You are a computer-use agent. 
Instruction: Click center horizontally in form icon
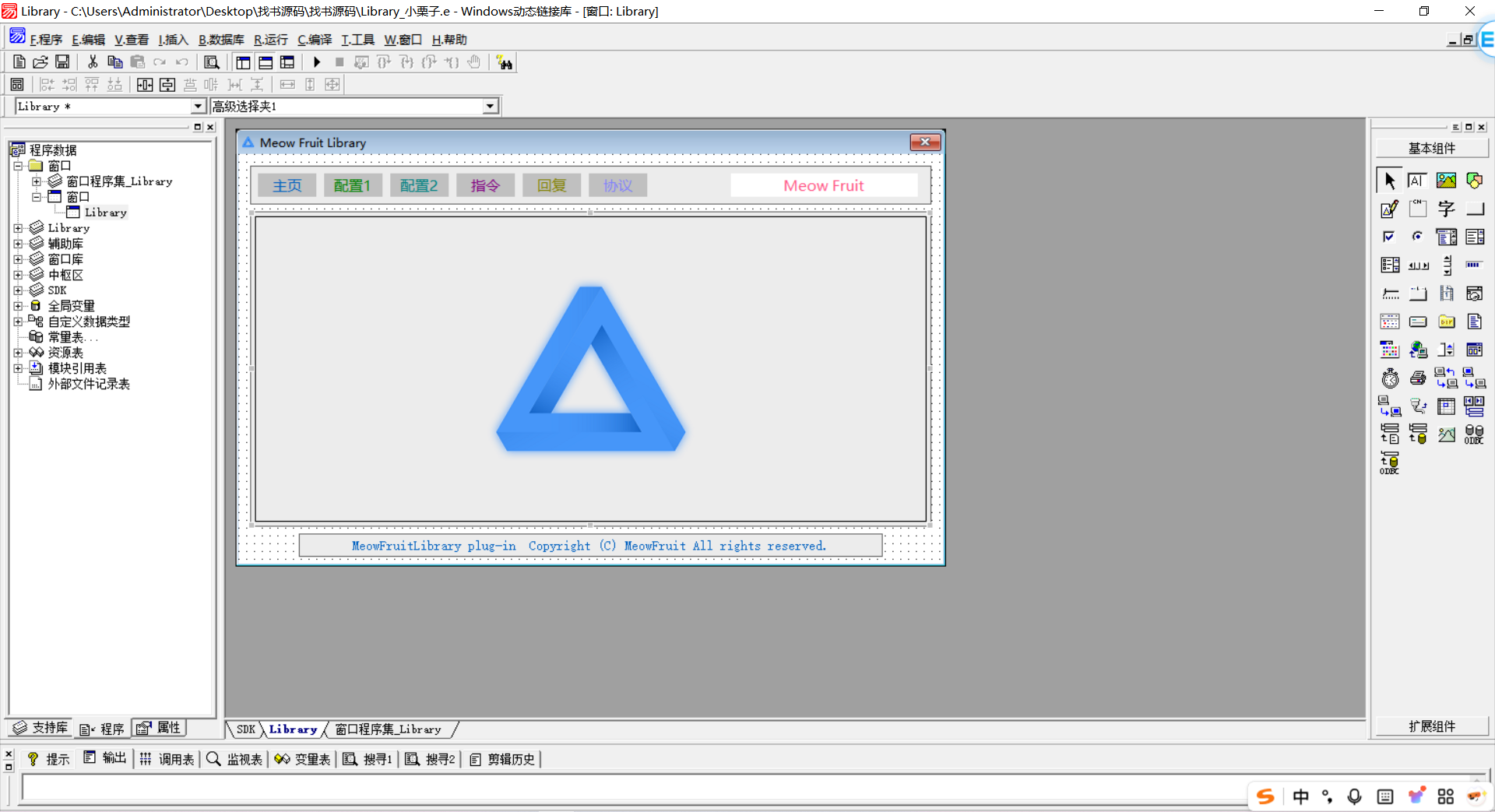coord(145,85)
